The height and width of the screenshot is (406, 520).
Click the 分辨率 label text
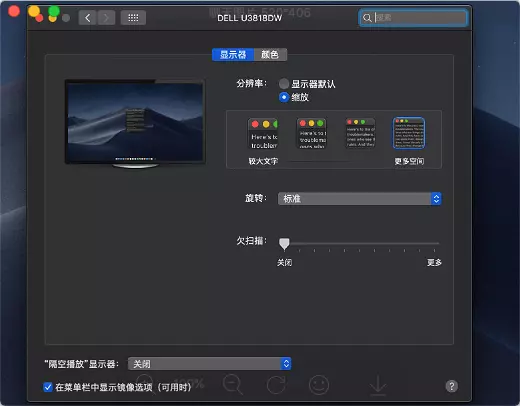click(252, 83)
